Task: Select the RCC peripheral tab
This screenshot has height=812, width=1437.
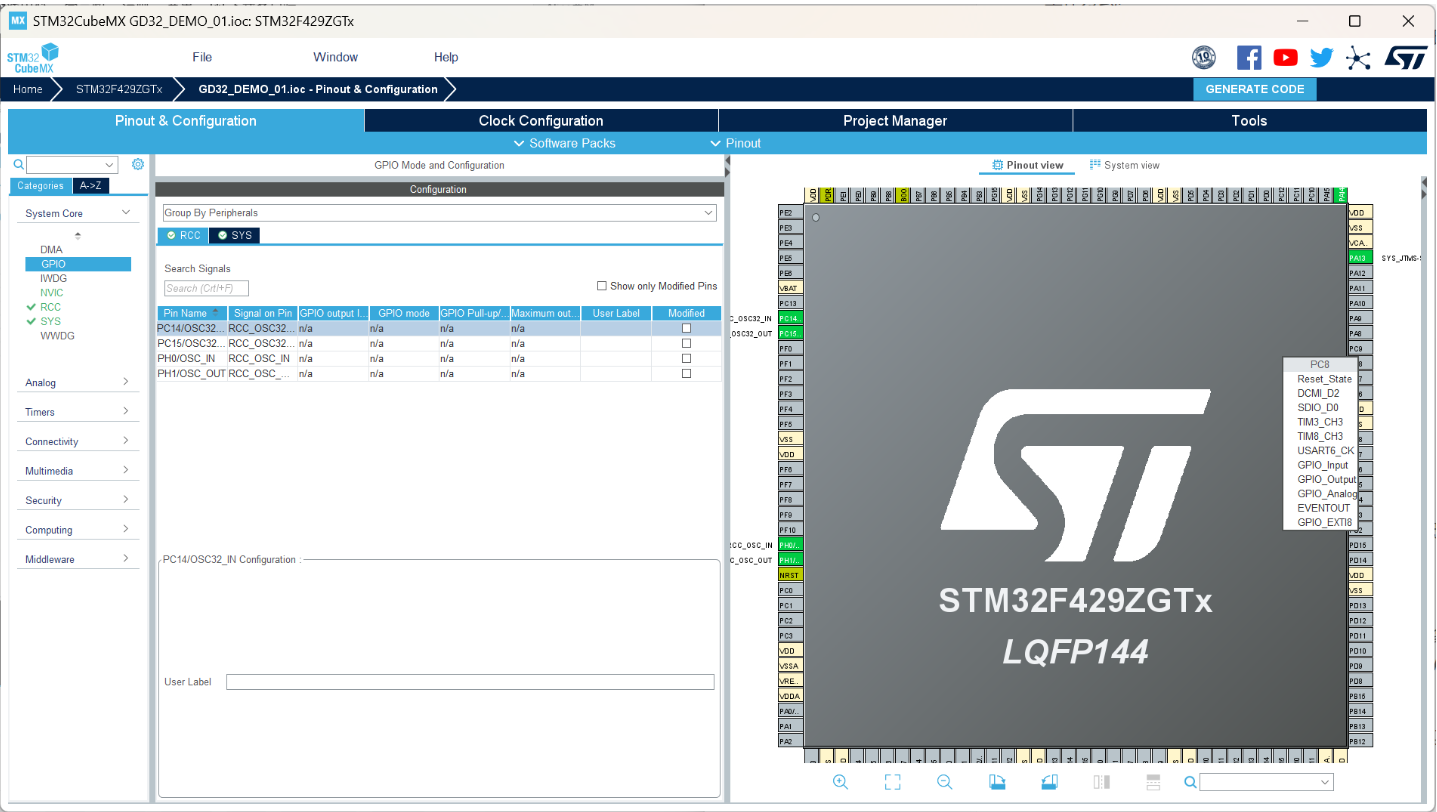Action: 184,235
